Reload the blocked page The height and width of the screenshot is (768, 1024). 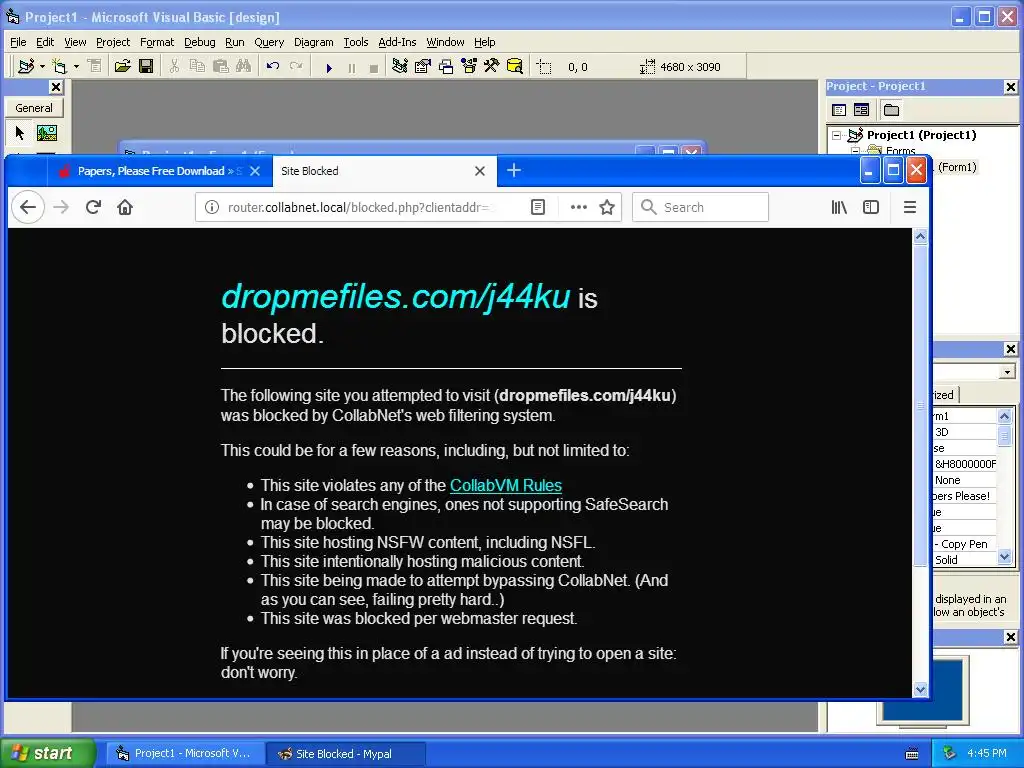click(x=93, y=207)
